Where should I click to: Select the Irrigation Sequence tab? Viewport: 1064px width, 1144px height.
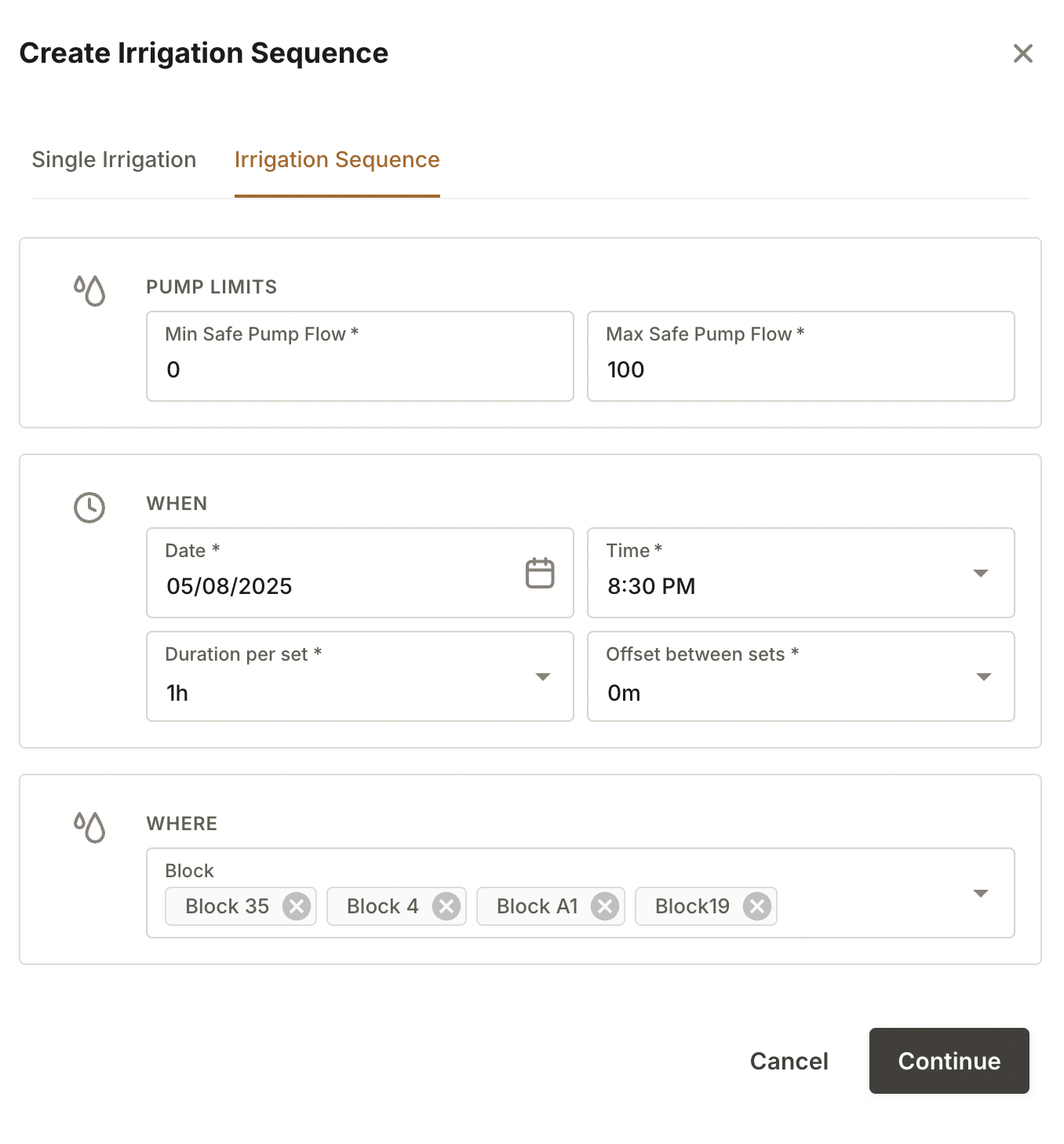[337, 160]
